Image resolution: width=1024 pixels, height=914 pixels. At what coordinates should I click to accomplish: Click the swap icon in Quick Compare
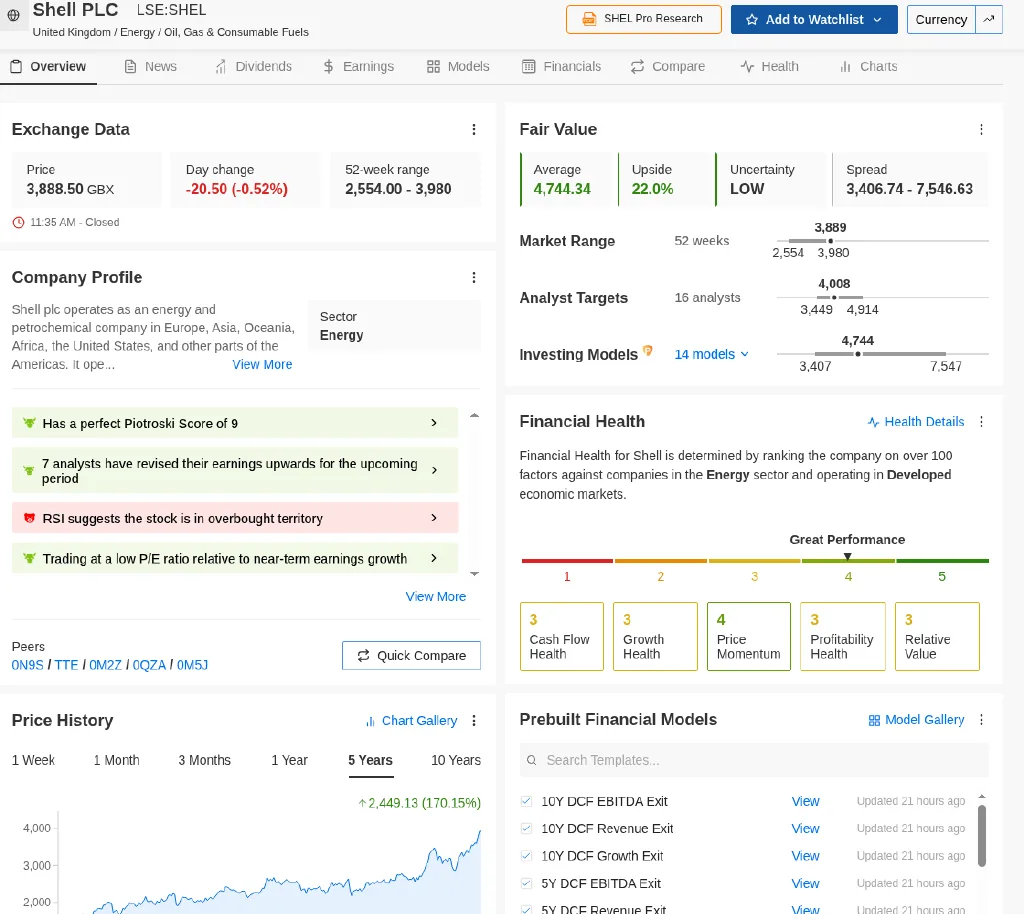click(x=364, y=655)
